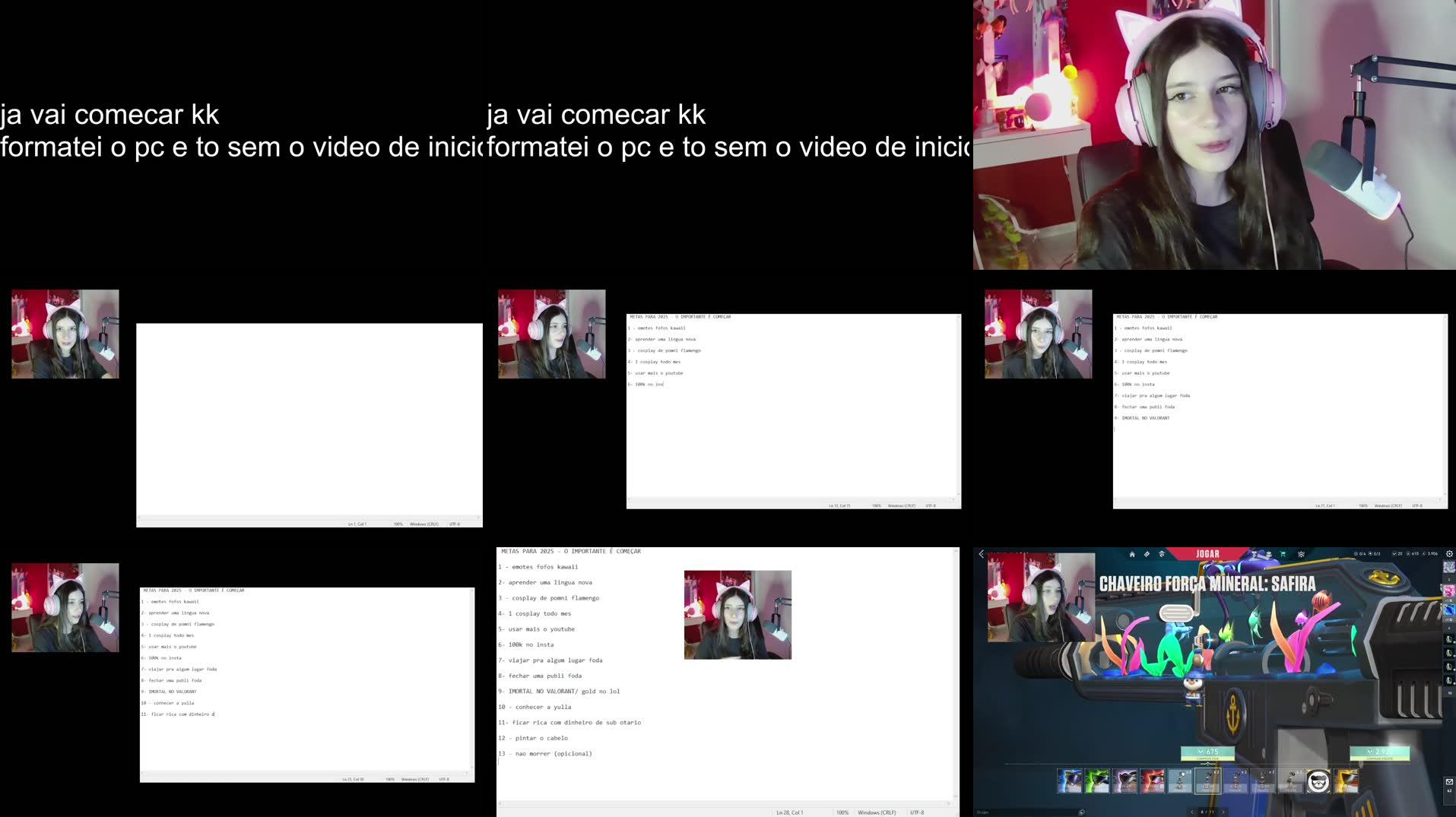Click the red JOGAR tab

tap(1207, 554)
